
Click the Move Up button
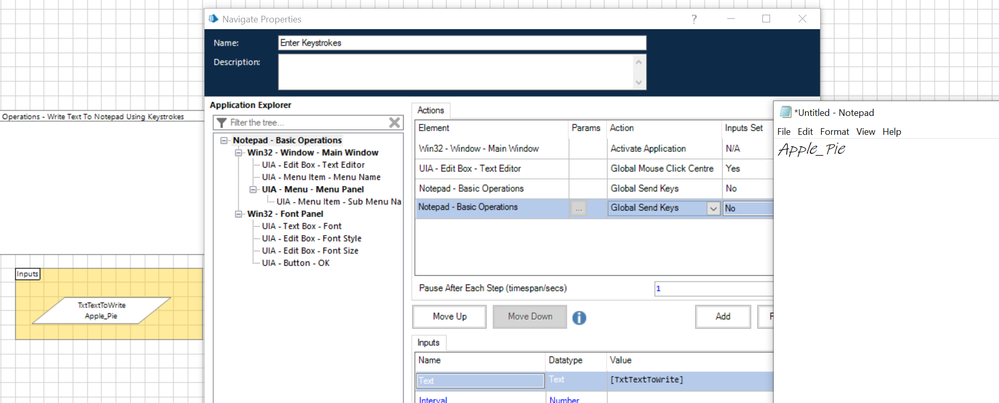coord(448,317)
